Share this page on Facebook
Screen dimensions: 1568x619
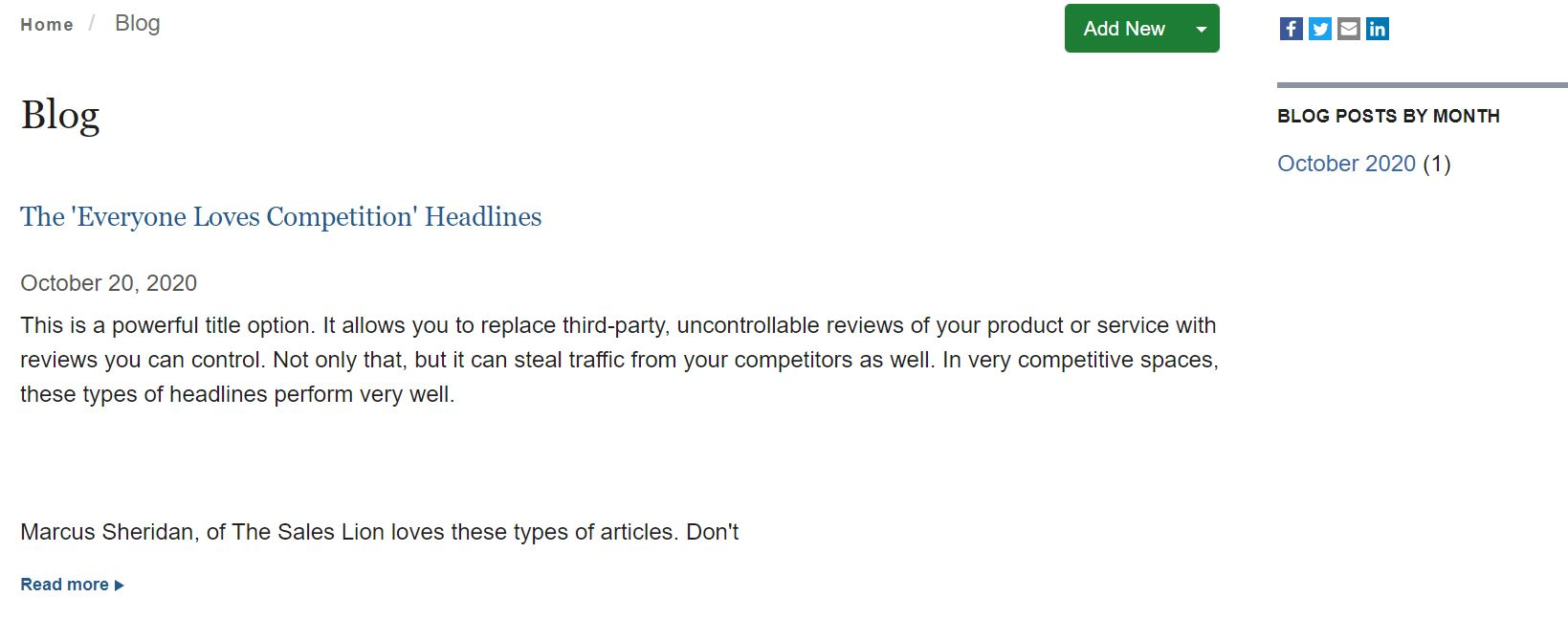pos(1291,29)
